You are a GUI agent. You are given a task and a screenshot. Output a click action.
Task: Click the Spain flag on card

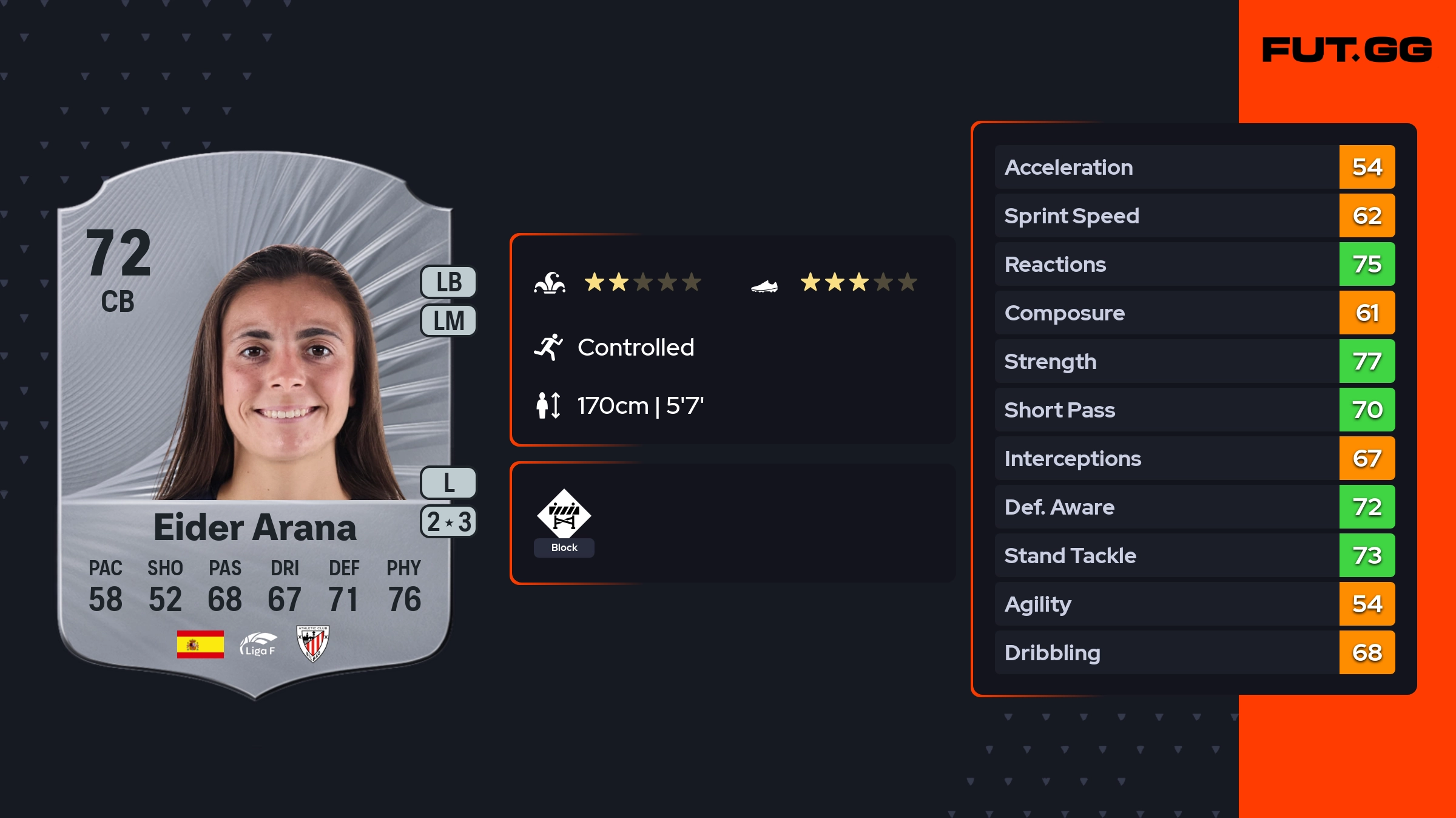pyautogui.click(x=200, y=644)
